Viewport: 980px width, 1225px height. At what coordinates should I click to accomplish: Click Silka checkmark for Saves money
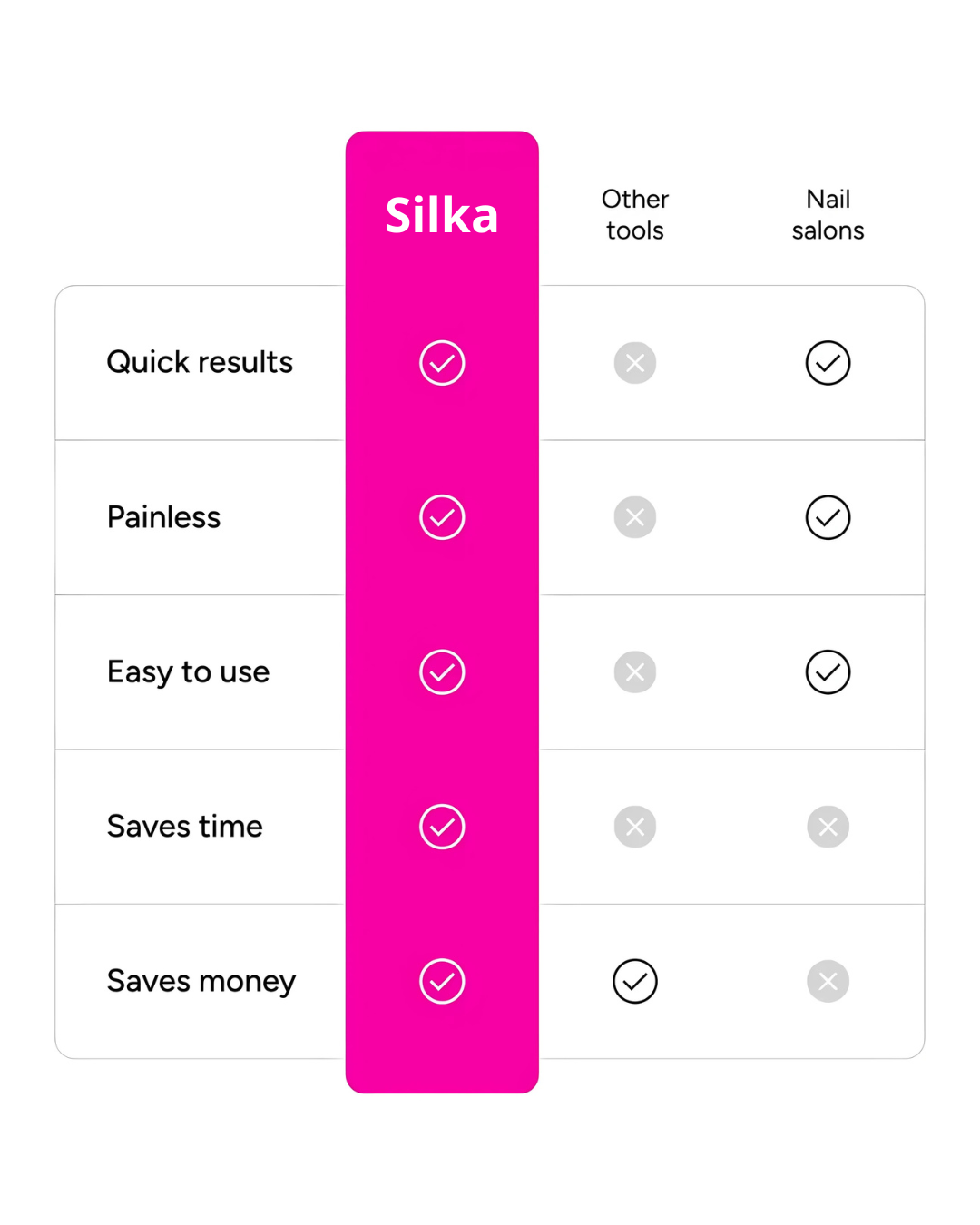point(442,981)
